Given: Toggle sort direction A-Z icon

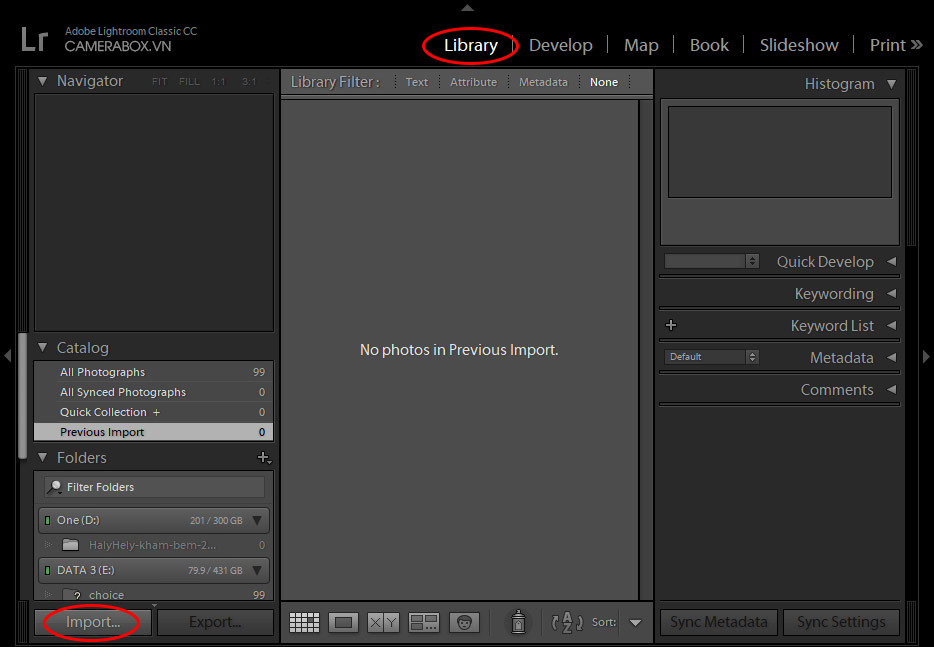Looking at the screenshot, I should (567, 622).
